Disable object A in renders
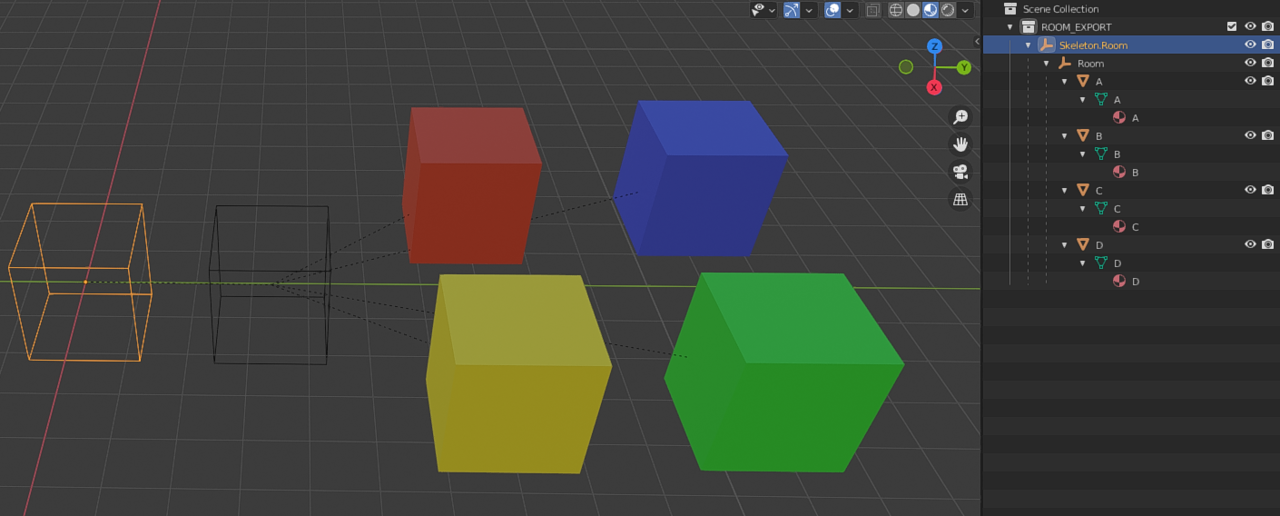The image size is (1280, 516). [1268, 81]
